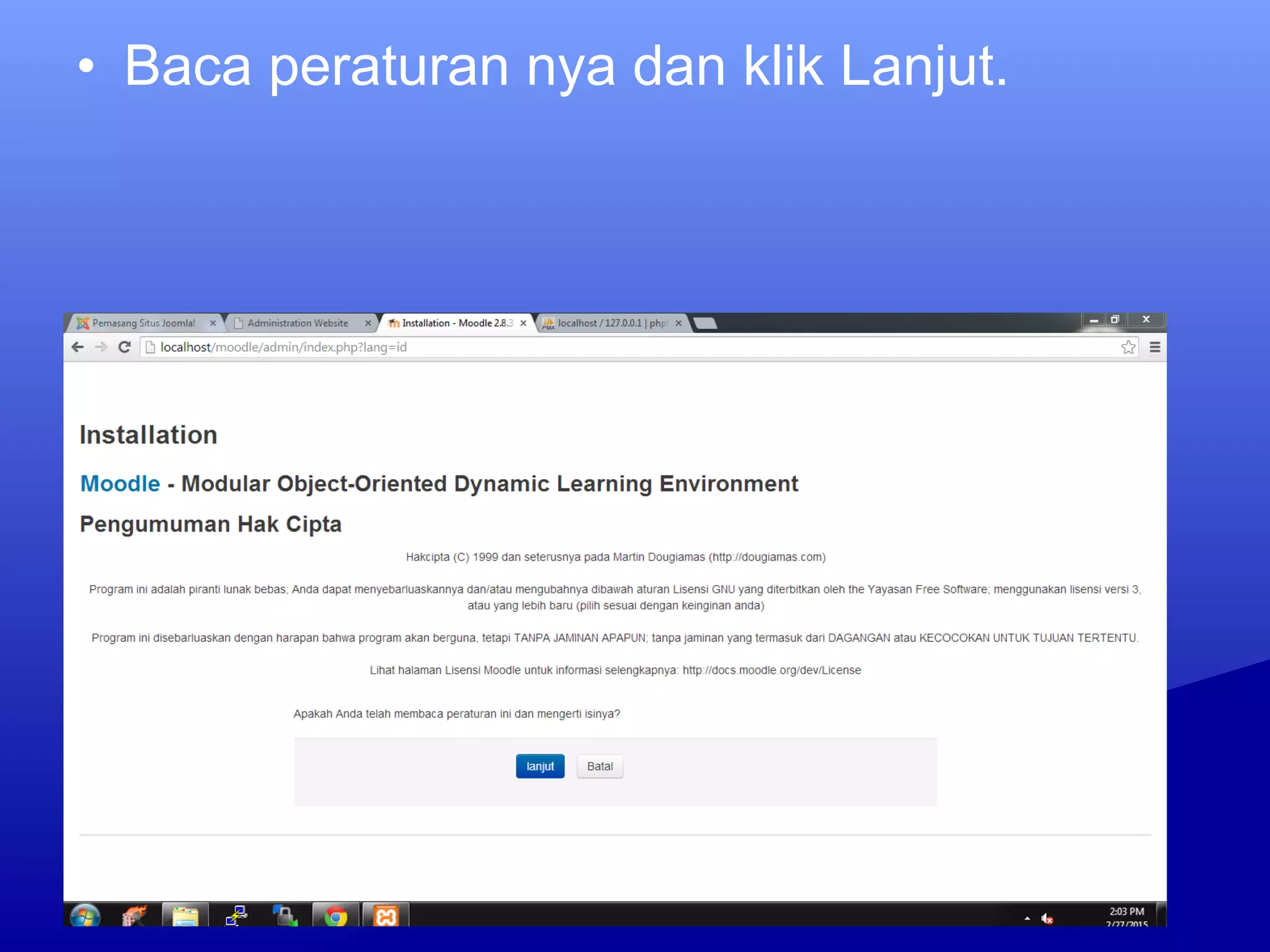
Task: Close the Administration Website tab
Action: (368, 323)
